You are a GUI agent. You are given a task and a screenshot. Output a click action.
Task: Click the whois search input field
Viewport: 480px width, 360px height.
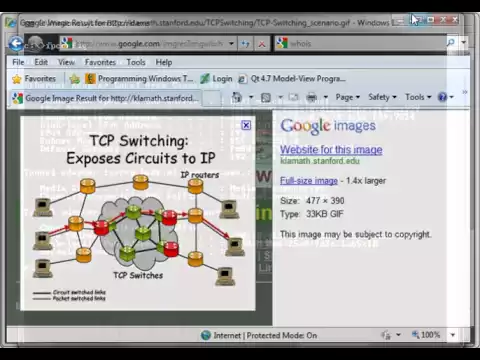(x=367, y=43)
